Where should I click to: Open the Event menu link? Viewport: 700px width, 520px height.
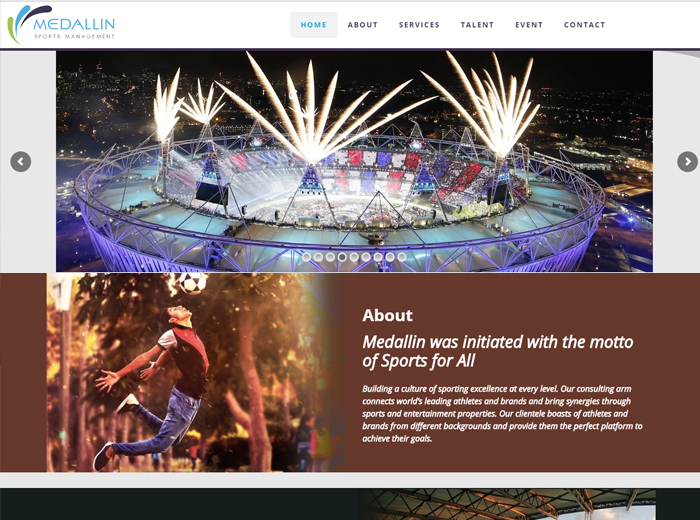[529, 25]
